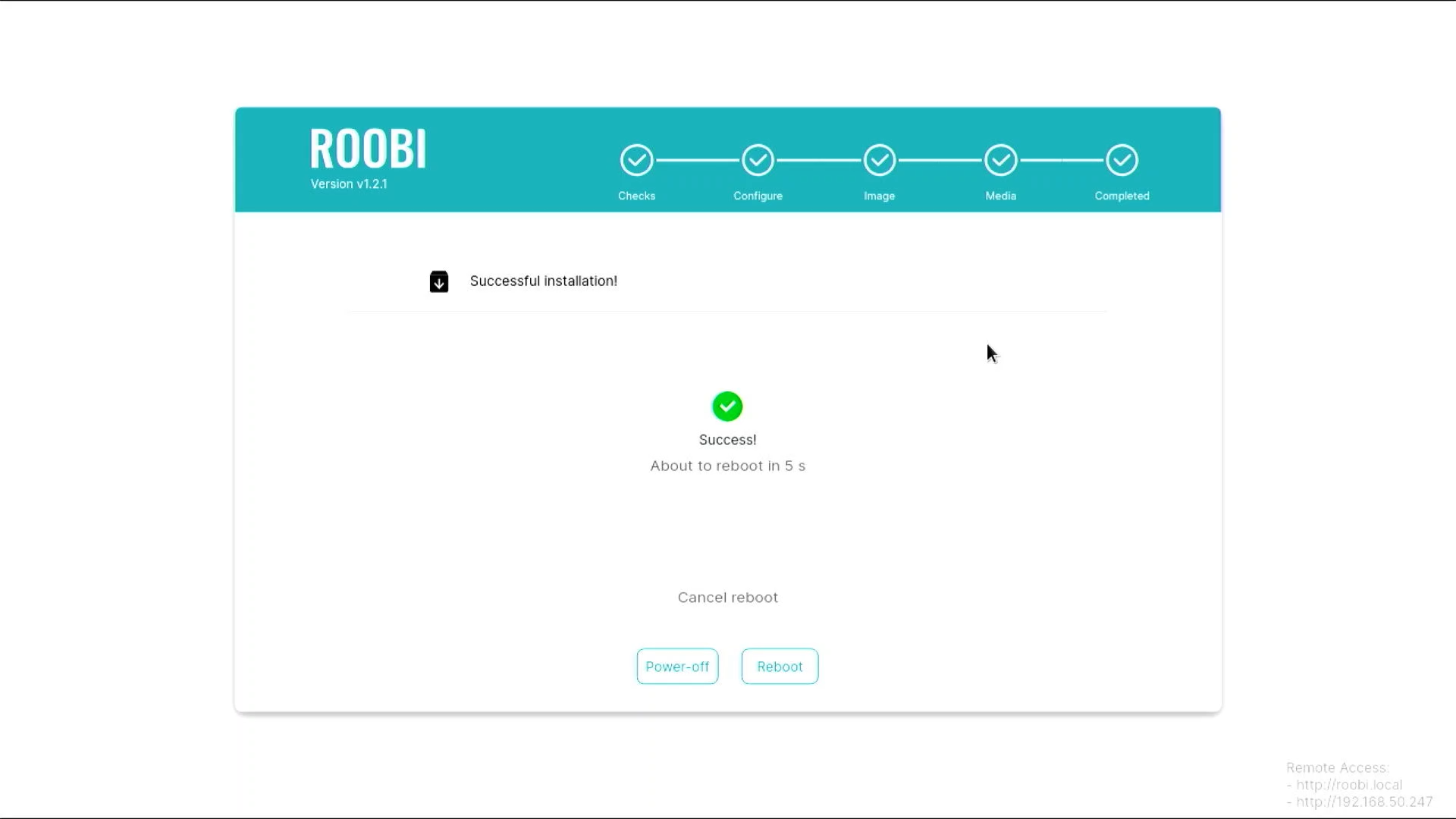1456x819 pixels.
Task: Select the Checks step label
Action: pos(636,196)
